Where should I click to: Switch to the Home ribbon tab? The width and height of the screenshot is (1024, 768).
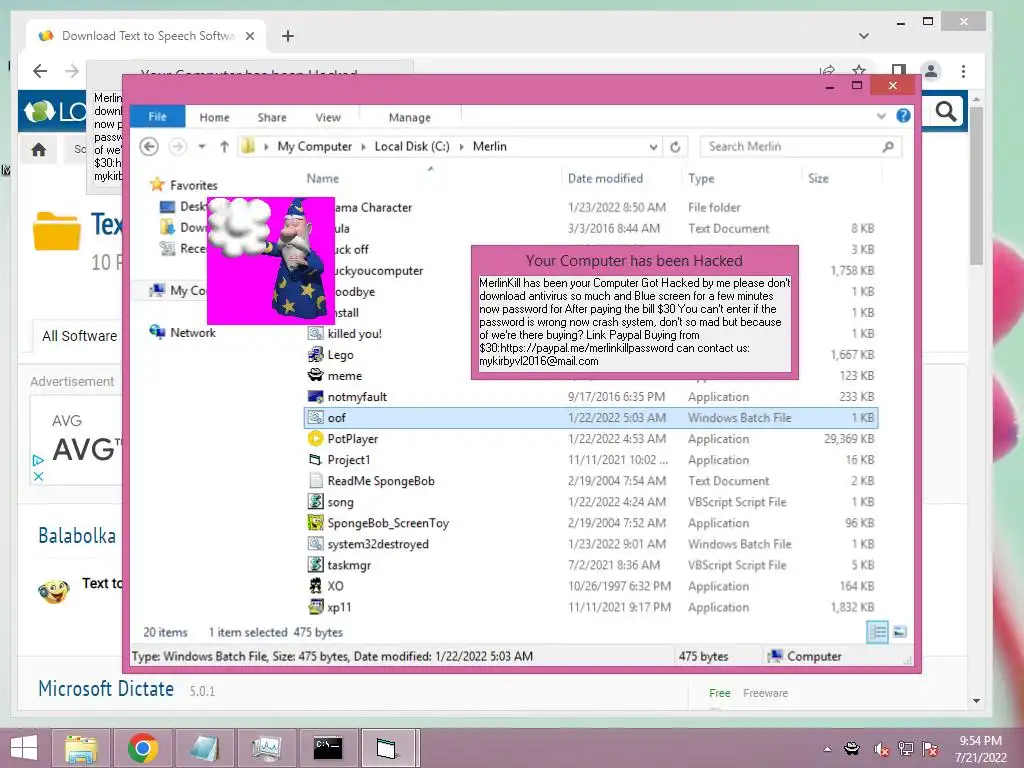214,118
